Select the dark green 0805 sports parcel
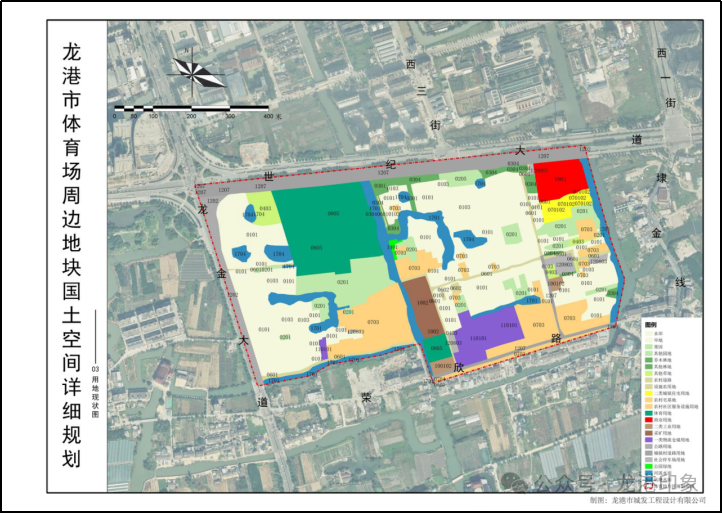The width and height of the screenshot is (722, 513). [x=327, y=226]
